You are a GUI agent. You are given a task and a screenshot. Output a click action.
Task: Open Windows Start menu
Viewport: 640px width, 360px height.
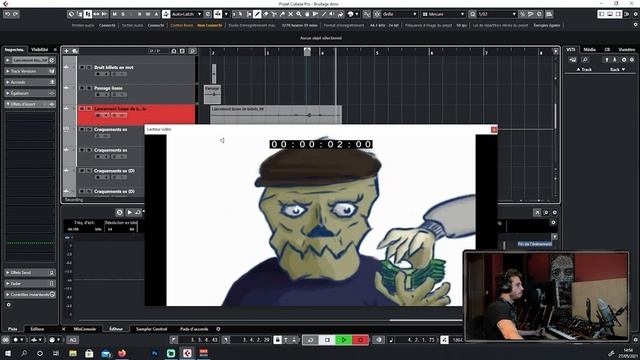point(8,353)
